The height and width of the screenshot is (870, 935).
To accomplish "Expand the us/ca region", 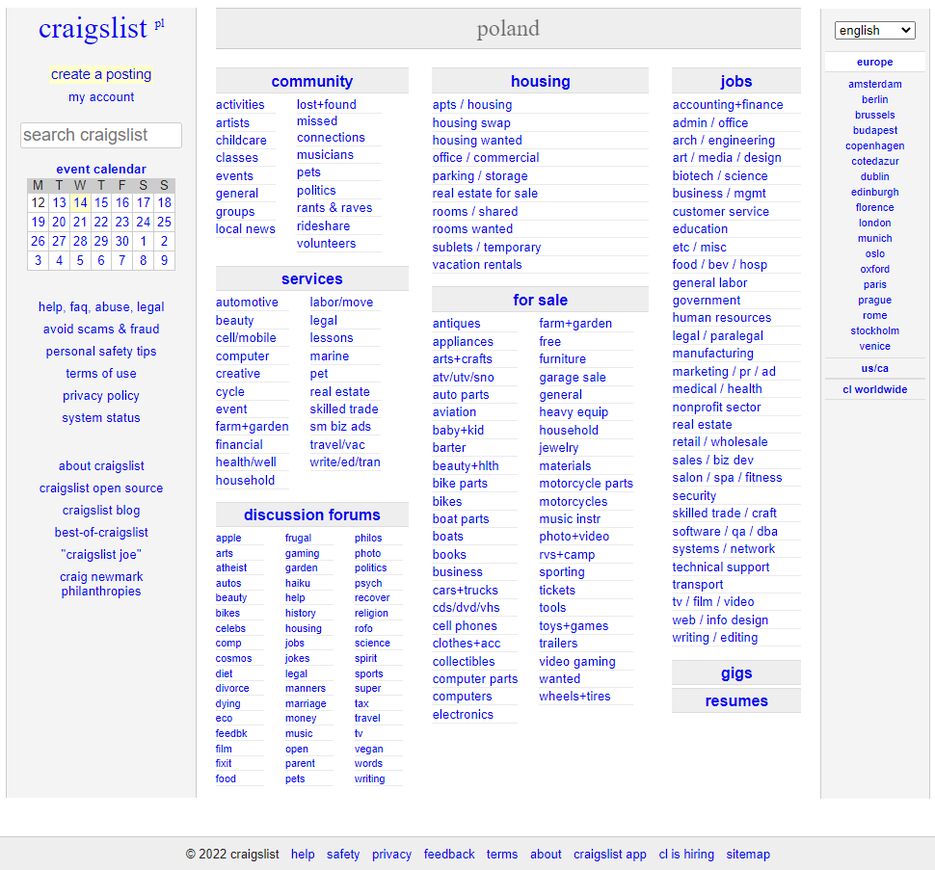I will pos(875,369).
